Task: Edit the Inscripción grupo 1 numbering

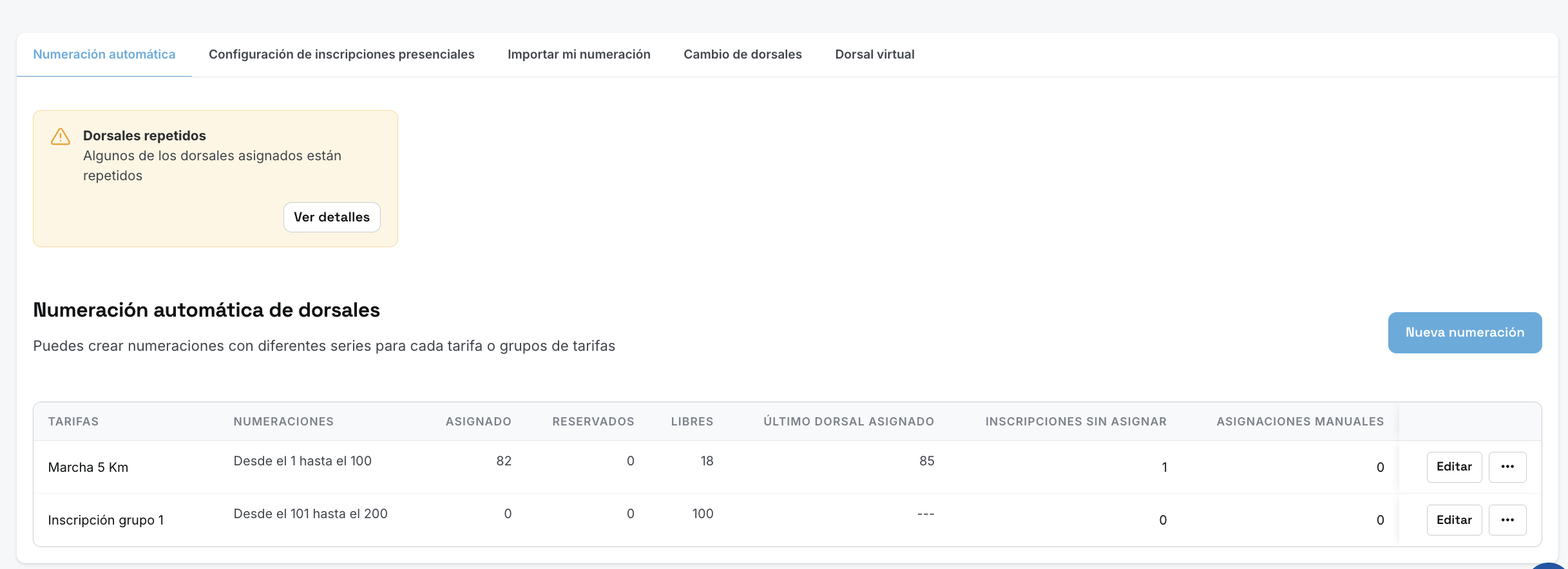Action: 1455,520
